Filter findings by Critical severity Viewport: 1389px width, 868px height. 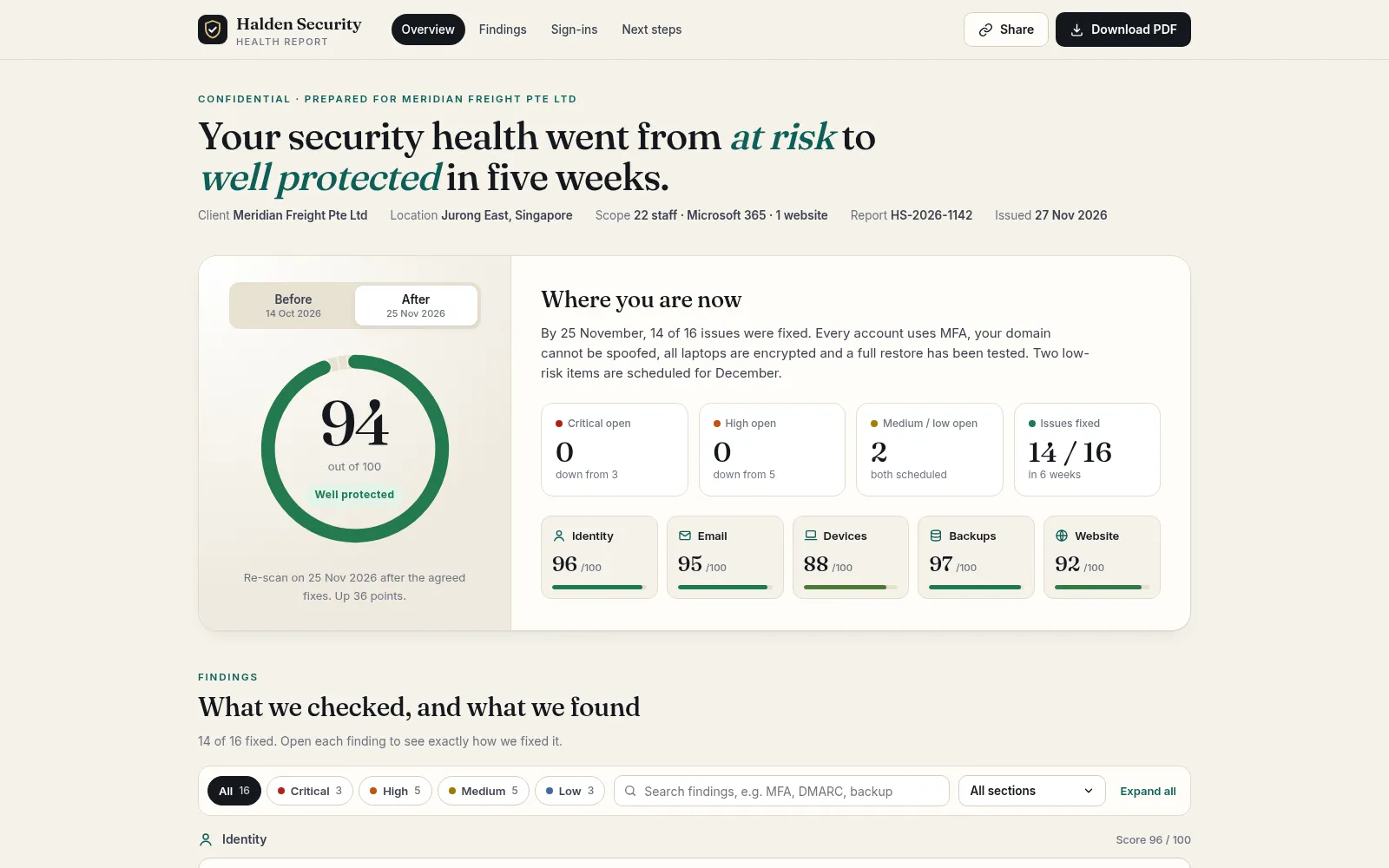[x=310, y=791]
